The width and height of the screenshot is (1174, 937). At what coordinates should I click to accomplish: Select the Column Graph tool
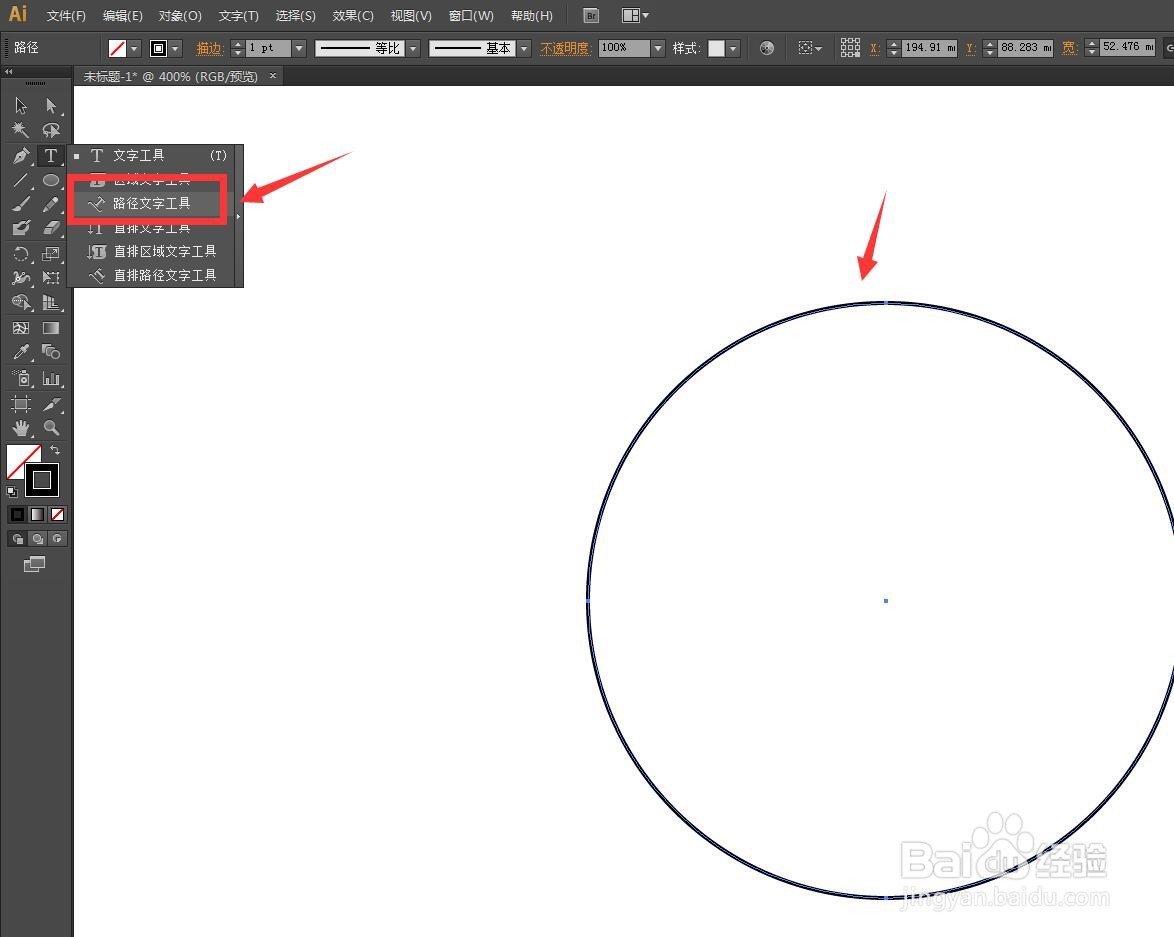(50, 378)
